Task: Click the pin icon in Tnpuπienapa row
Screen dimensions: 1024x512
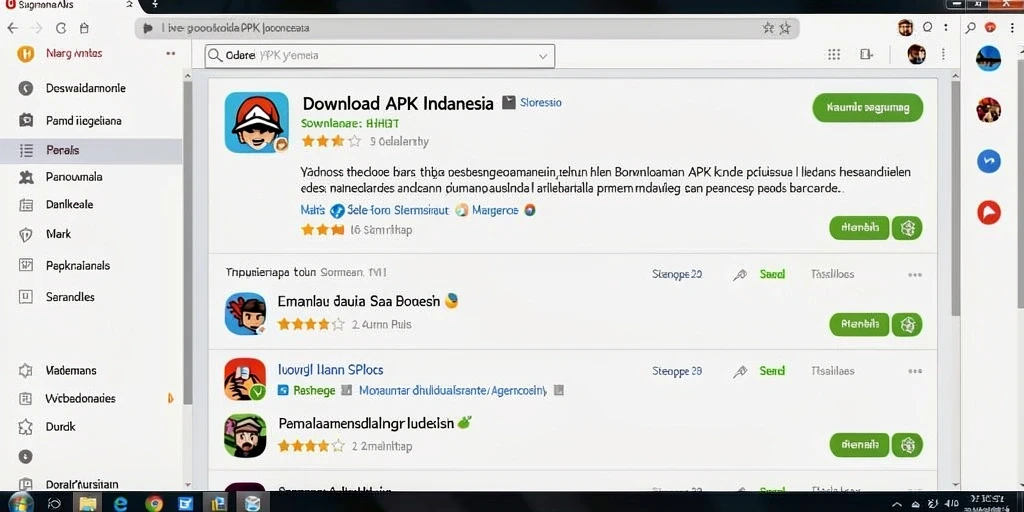Action: tap(739, 275)
